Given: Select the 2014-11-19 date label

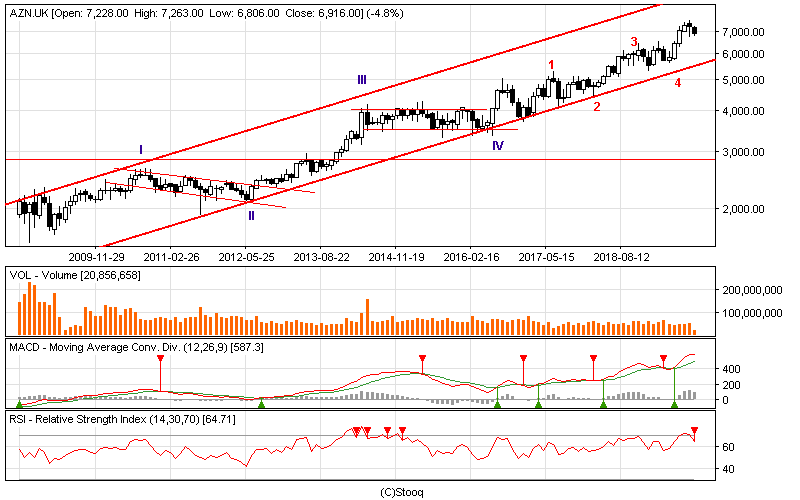Looking at the screenshot, I should (396, 257).
